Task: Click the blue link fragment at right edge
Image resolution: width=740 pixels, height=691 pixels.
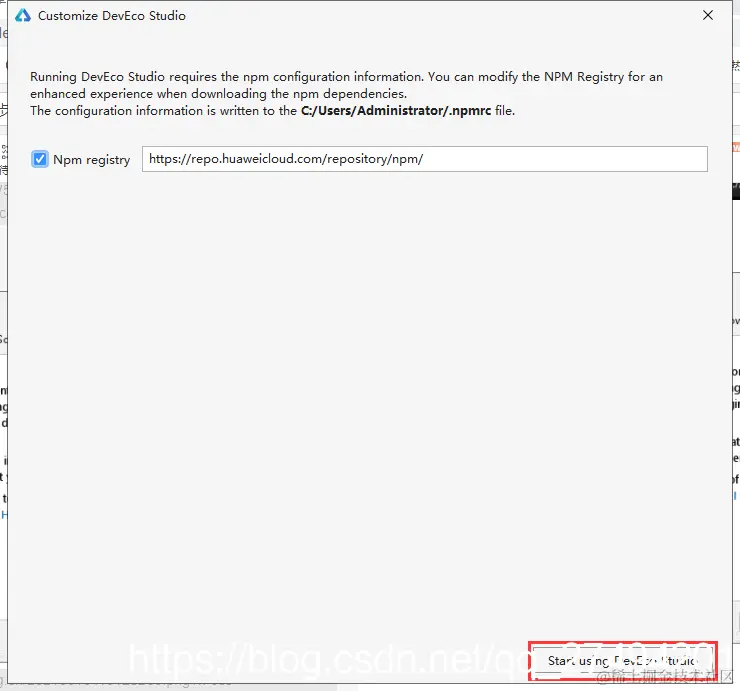Action: tap(735, 496)
